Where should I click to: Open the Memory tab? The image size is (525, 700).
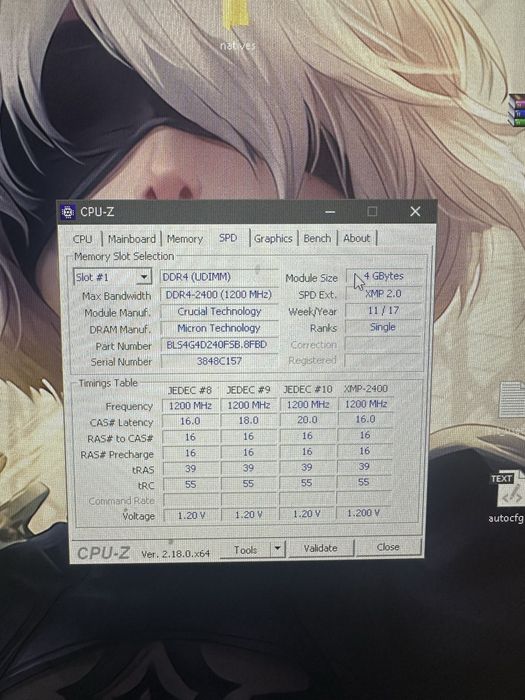coord(184,239)
